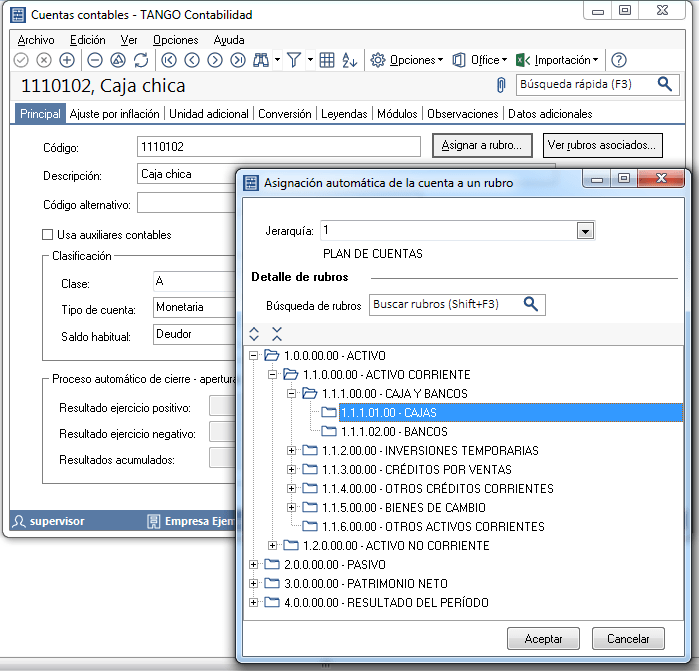This screenshot has width=699, height=671.
Task: Click the paperclip attachment icon
Action: pyautogui.click(x=501, y=86)
